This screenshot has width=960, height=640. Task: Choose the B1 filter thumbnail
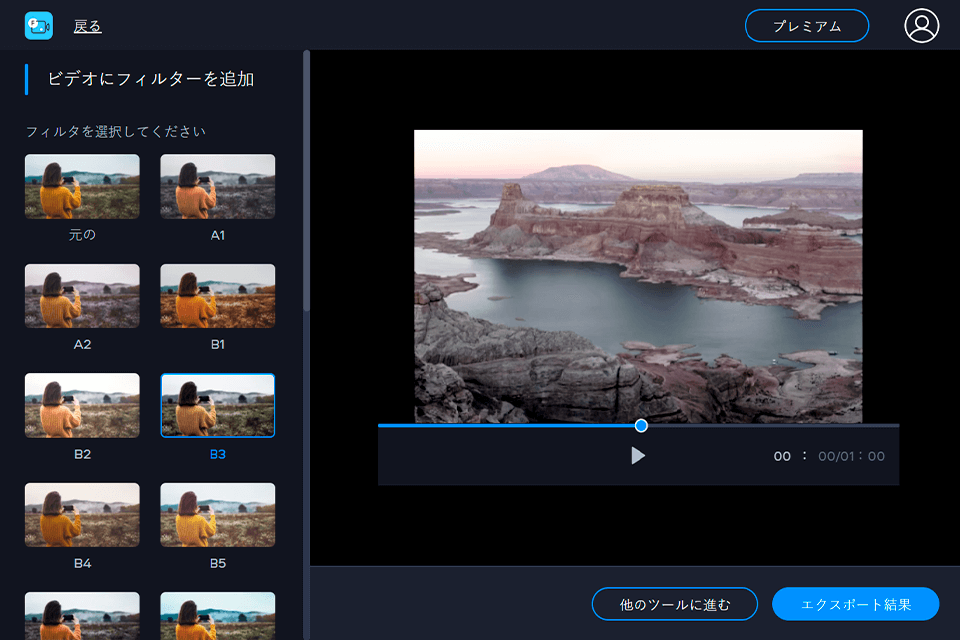point(217,296)
